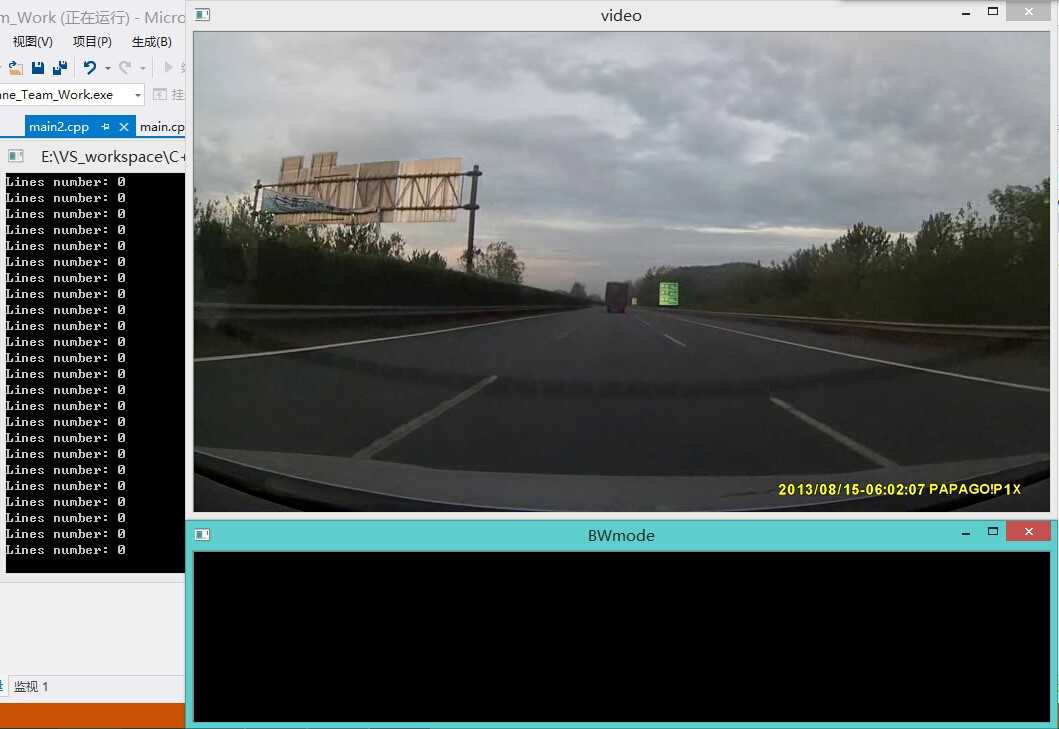Open the Lane_Team_Work.exe process dropdown
The height and width of the screenshot is (729, 1059).
(x=138, y=95)
